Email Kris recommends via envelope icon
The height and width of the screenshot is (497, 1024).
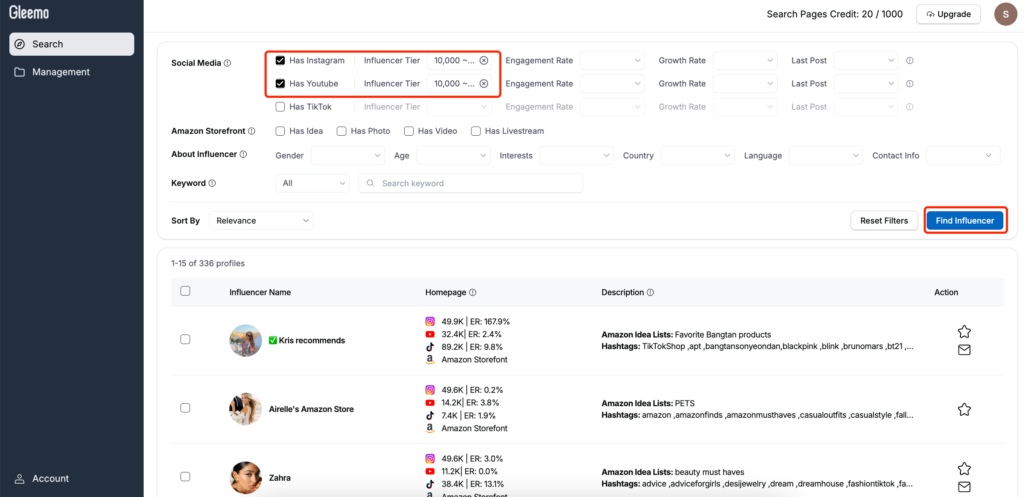pos(964,350)
